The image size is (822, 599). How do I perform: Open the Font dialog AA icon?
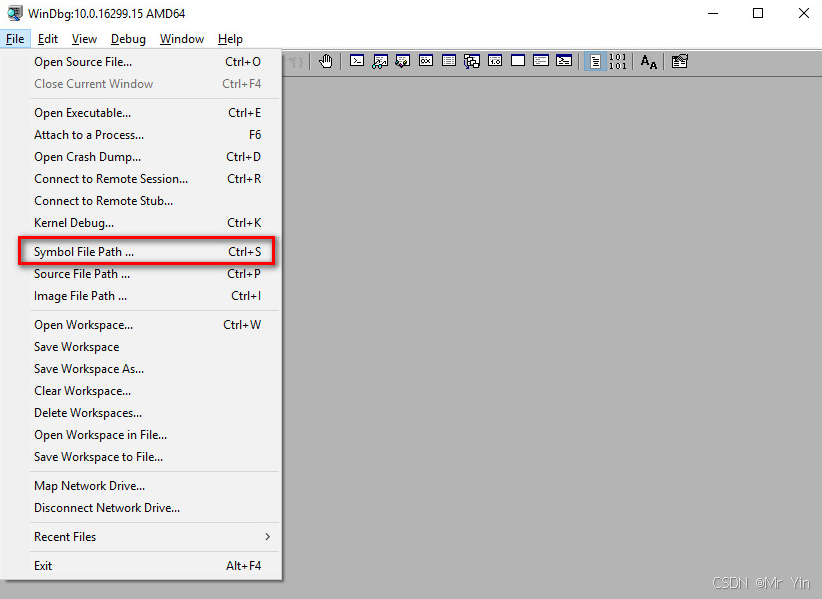(x=649, y=61)
